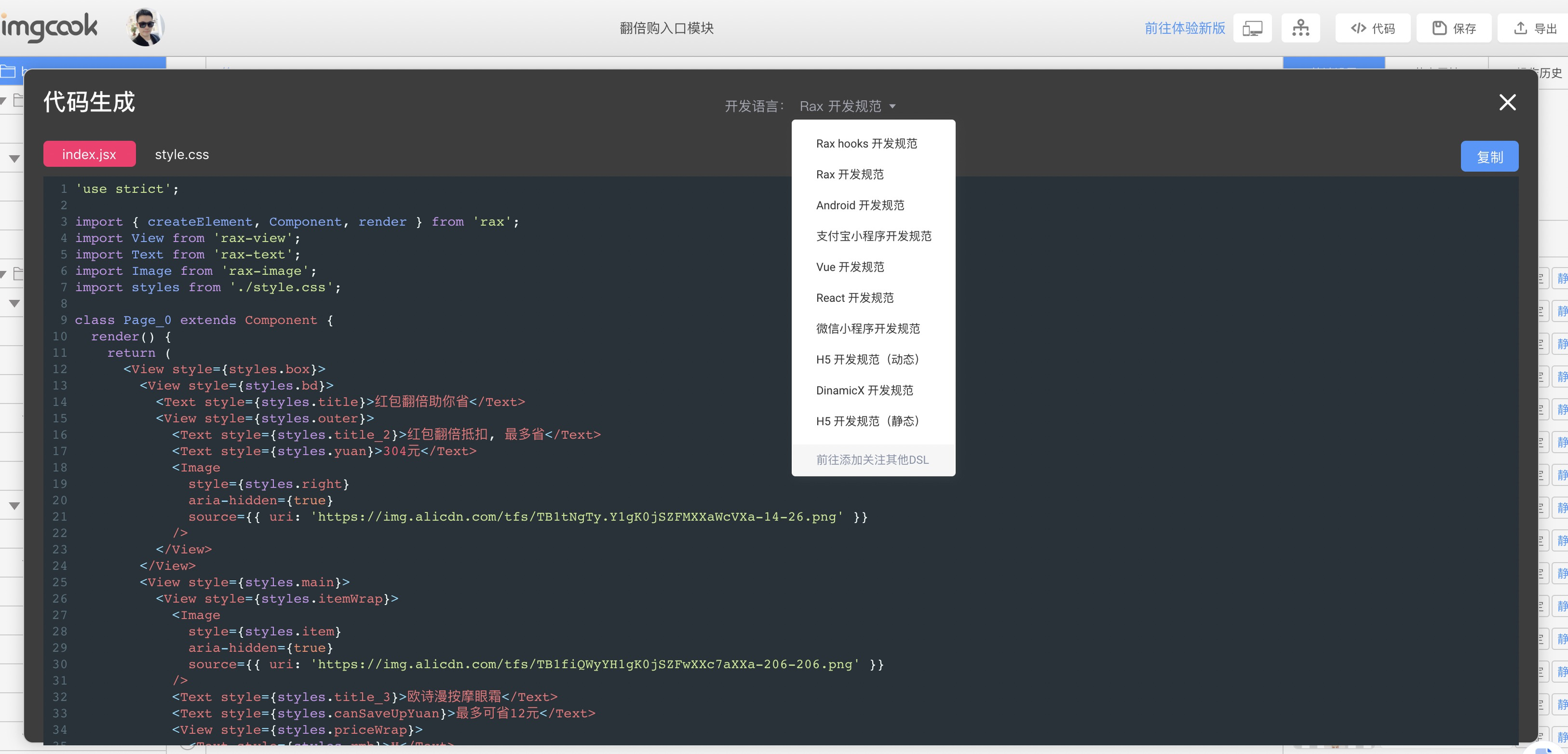Select Android 开发规范 option

(860, 205)
